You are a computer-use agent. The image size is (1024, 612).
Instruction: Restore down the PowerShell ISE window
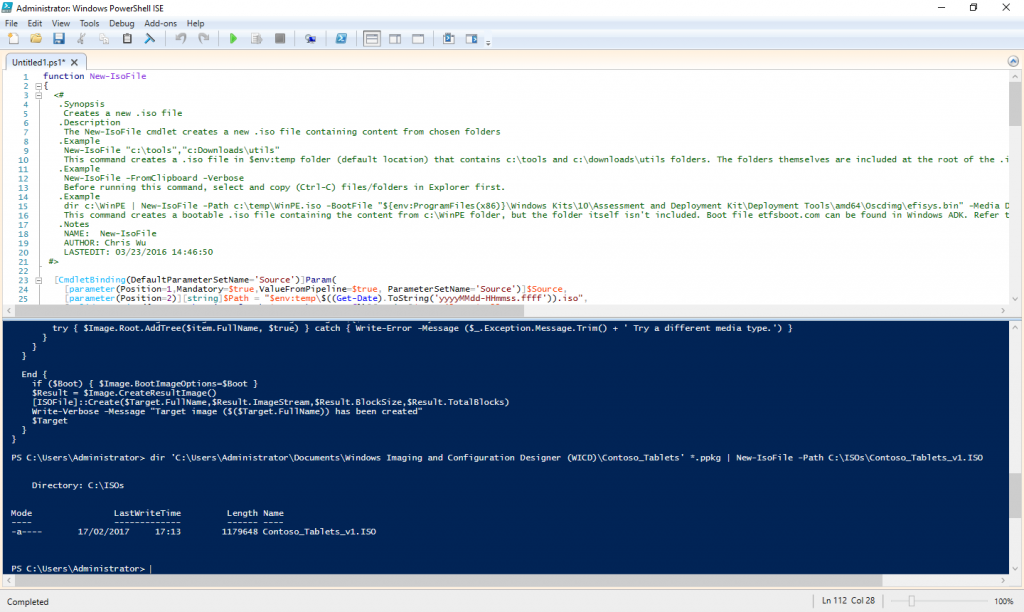[x=973, y=8]
